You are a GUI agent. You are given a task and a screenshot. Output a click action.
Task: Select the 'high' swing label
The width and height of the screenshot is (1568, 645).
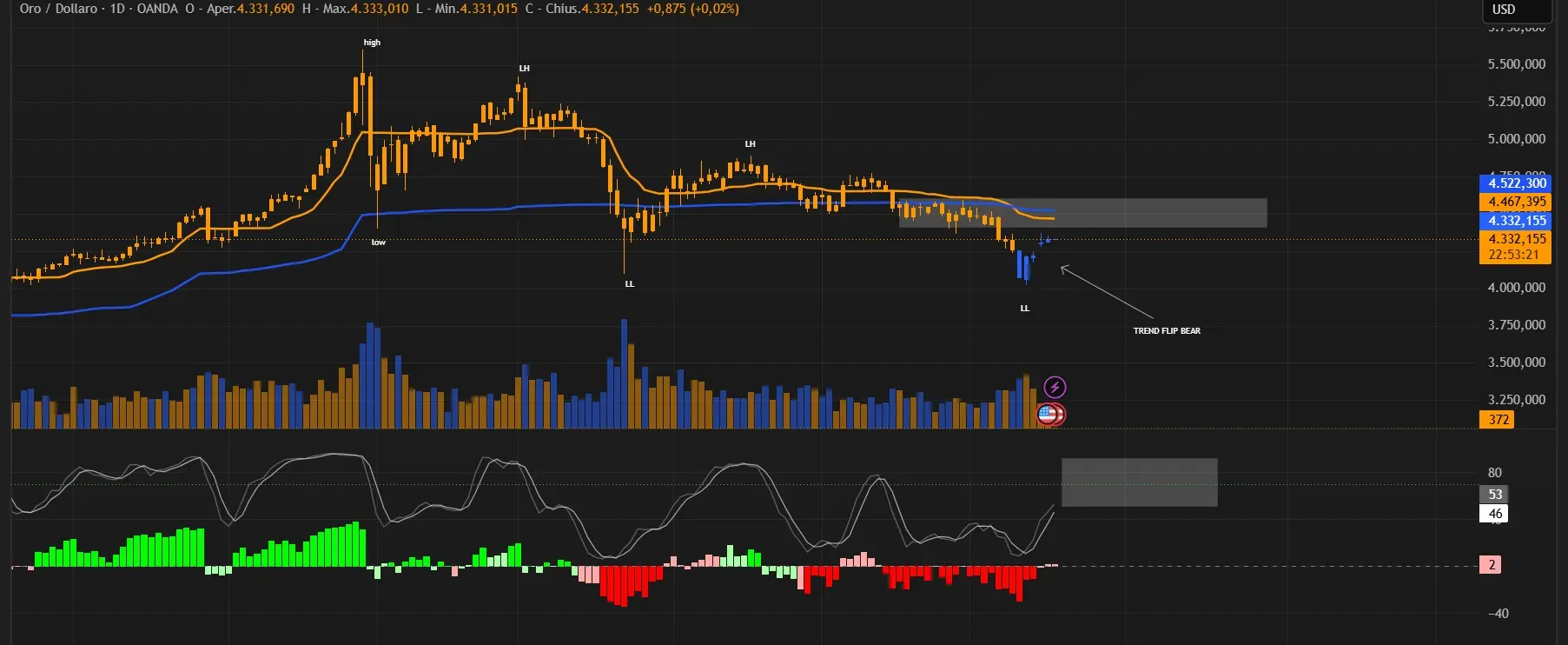(x=372, y=43)
